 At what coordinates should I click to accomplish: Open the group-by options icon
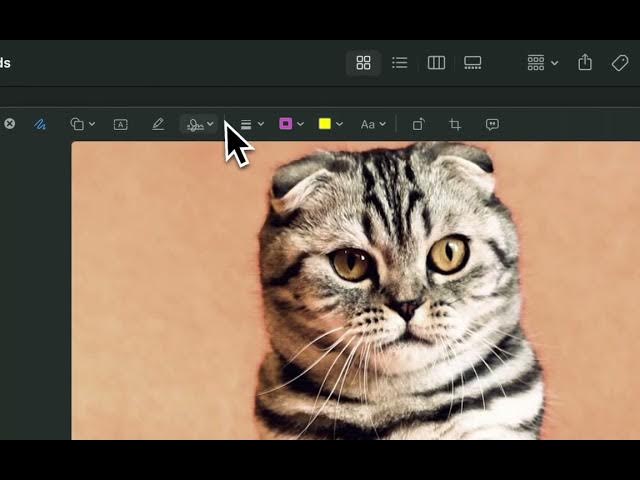pyautogui.click(x=536, y=63)
